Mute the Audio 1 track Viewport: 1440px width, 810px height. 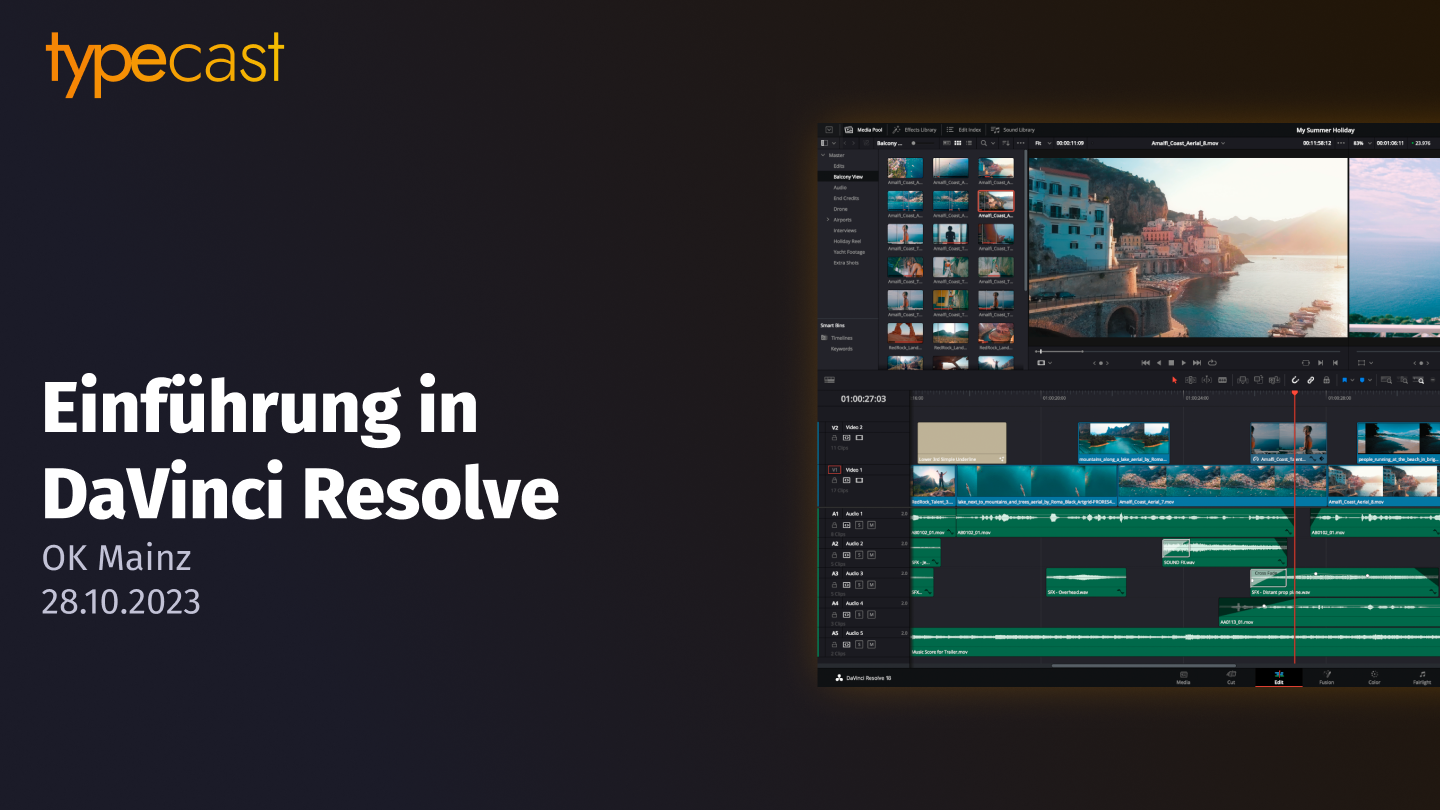[871, 524]
